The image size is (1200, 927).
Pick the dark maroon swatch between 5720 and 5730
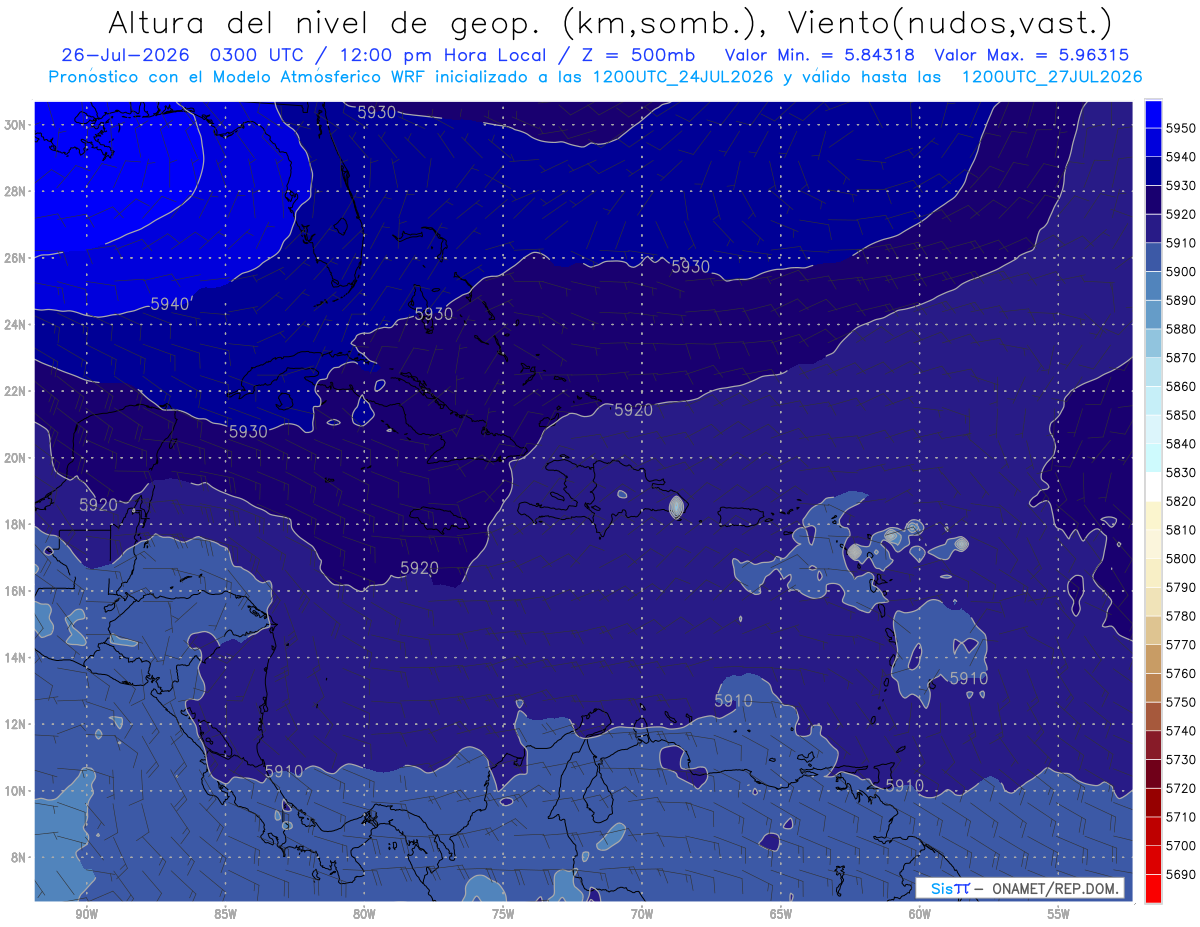(x=1153, y=774)
